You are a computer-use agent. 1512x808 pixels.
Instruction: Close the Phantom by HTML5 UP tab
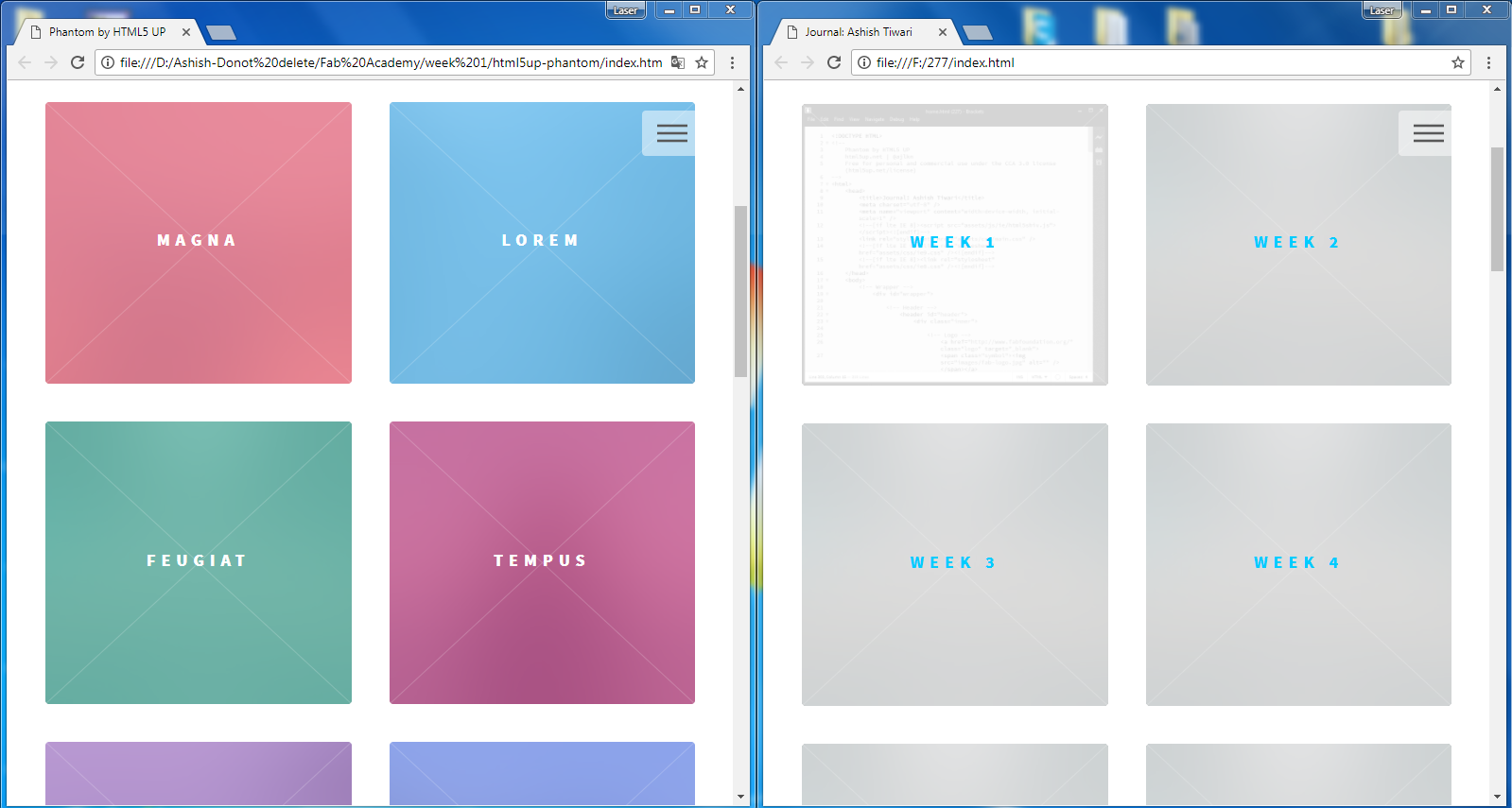click(186, 32)
